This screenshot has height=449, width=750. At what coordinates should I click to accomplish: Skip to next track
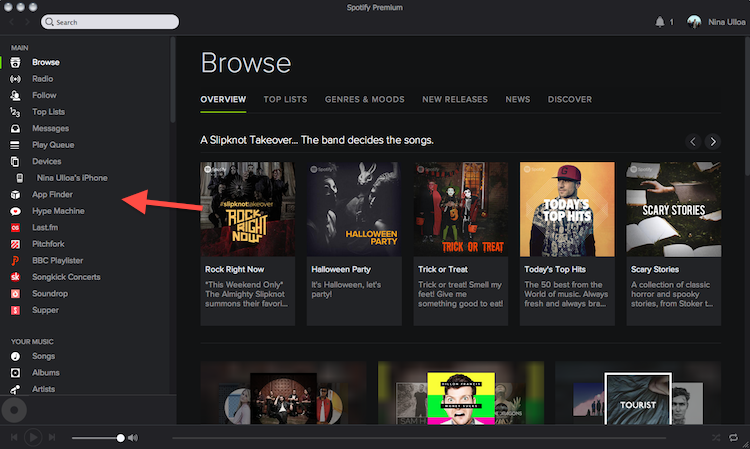[x=52, y=437]
